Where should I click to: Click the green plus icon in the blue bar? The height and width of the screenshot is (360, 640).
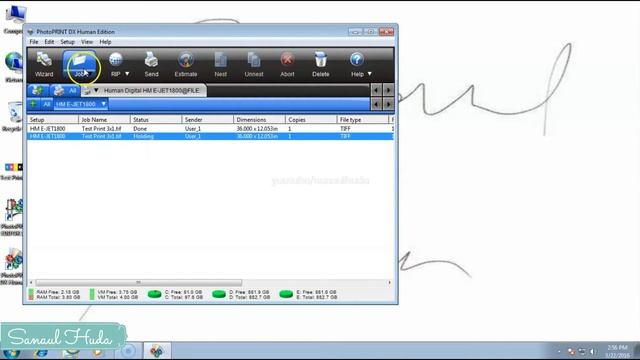(x=33, y=104)
